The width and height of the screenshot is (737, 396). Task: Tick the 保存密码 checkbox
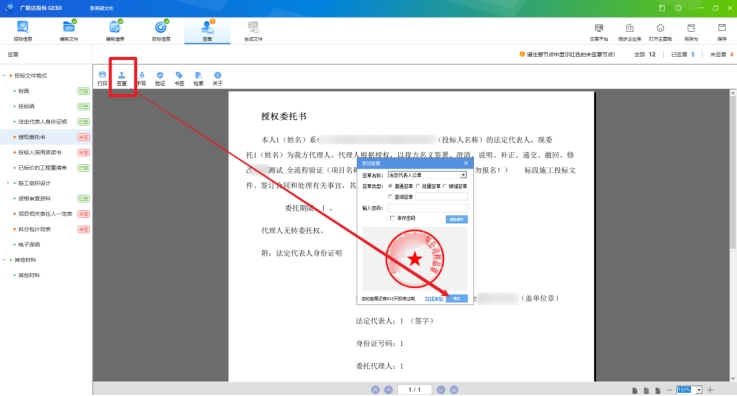[392, 218]
